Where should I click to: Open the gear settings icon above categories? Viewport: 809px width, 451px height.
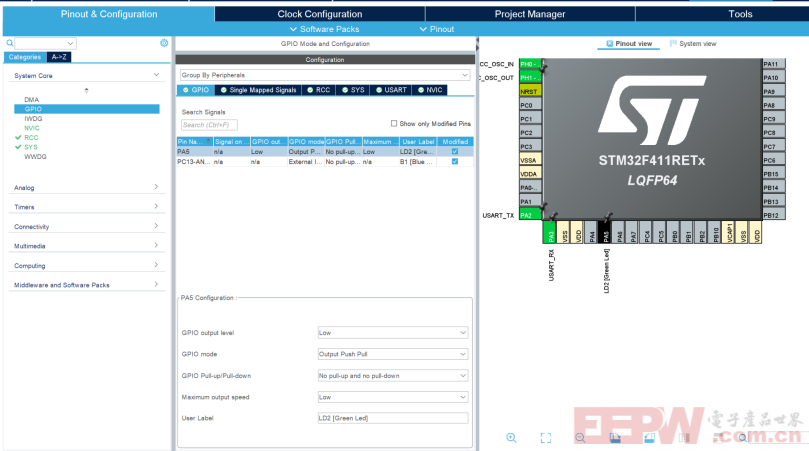pyautogui.click(x=164, y=43)
